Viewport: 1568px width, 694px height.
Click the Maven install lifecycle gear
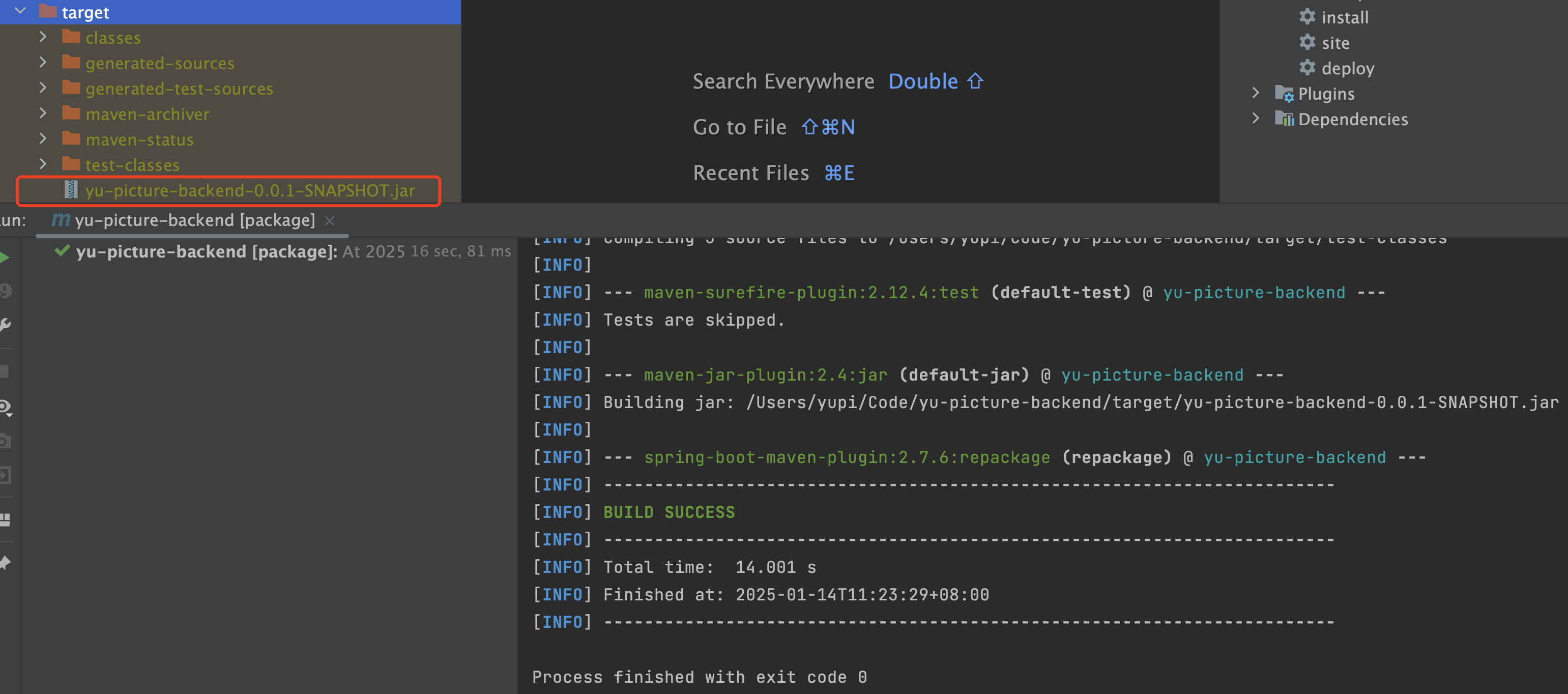point(1307,17)
